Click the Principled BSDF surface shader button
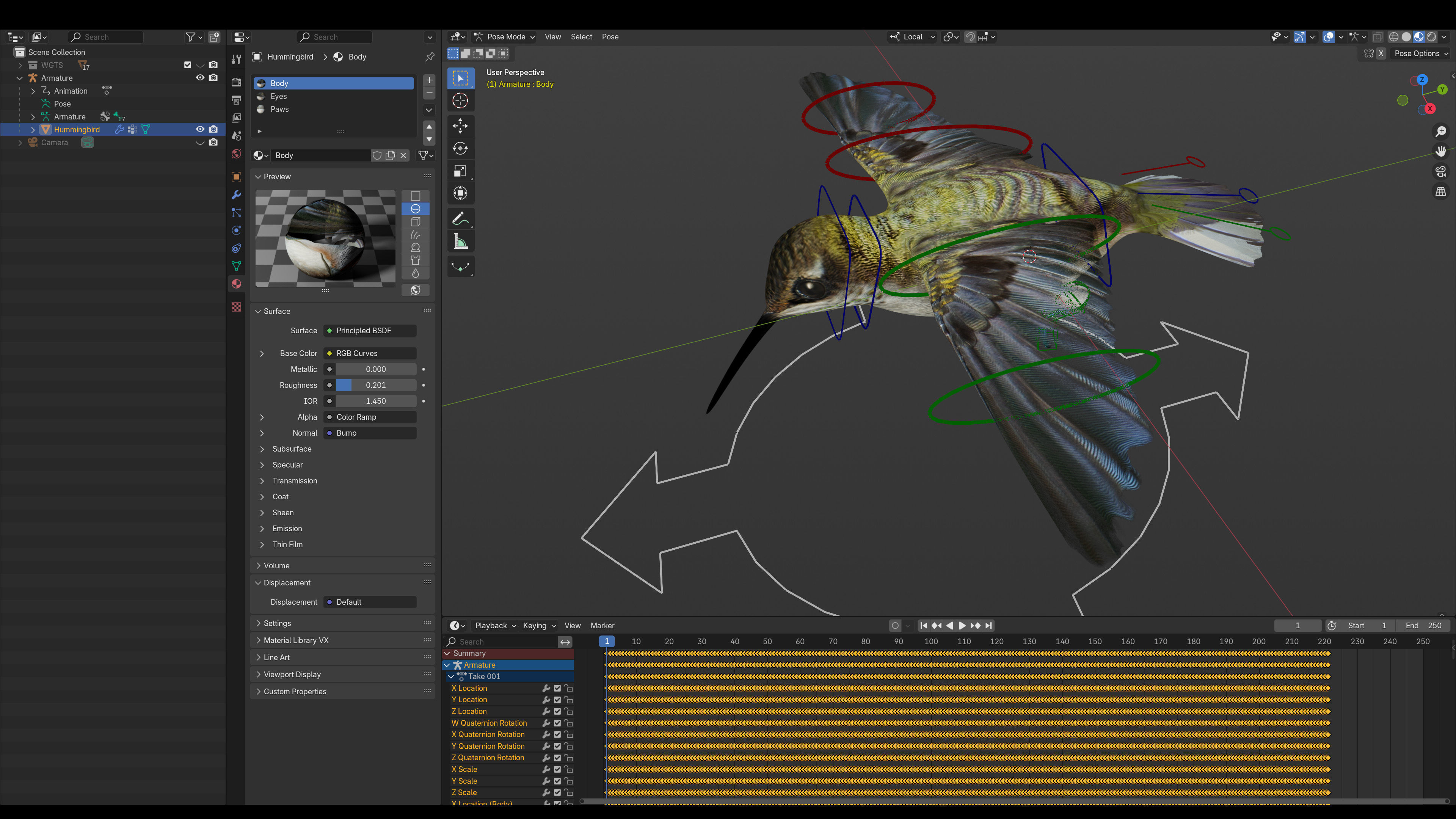The height and width of the screenshot is (819, 1456). tap(370, 331)
